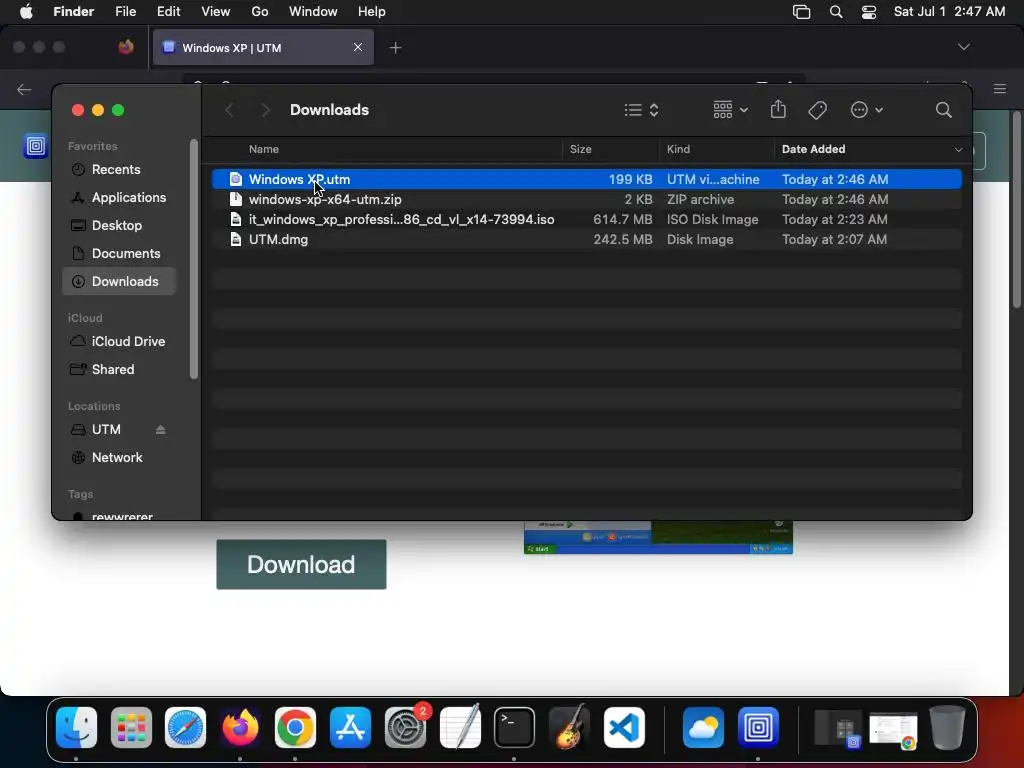Launch Safari from the Dock
Image resolution: width=1024 pixels, height=768 pixels.
tap(185, 727)
